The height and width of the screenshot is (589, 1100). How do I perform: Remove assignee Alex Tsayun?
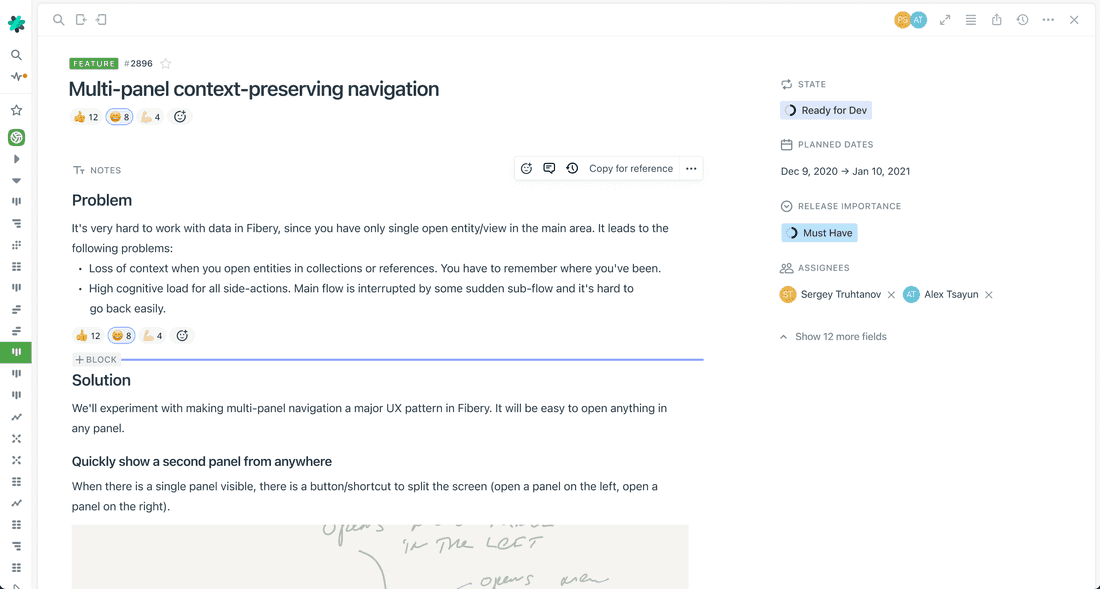point(989,295)
